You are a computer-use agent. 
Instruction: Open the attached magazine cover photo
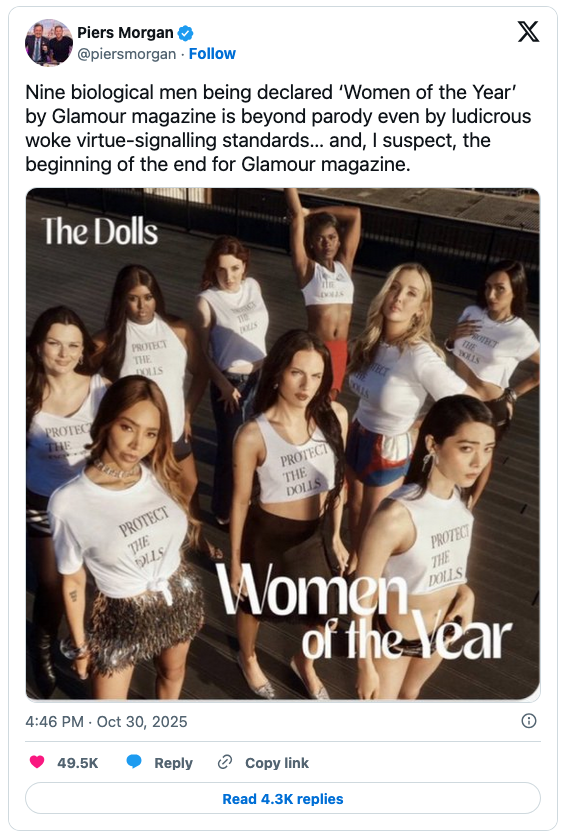pos(283,444)
